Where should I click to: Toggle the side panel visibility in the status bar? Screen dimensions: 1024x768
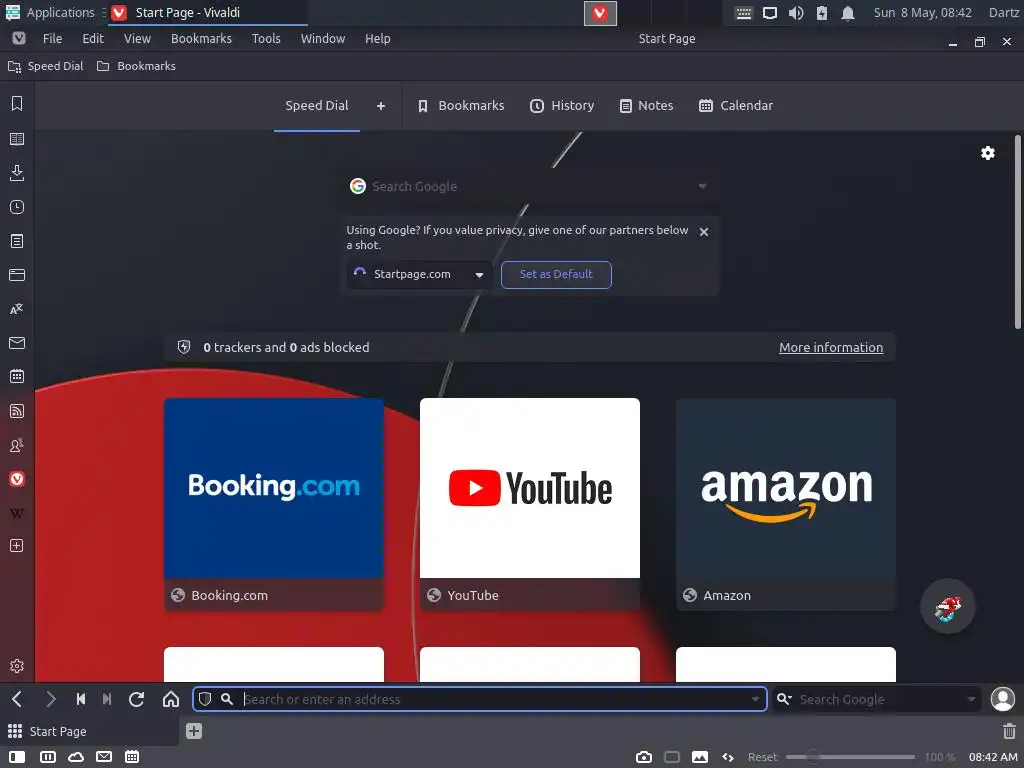(17, 757)
